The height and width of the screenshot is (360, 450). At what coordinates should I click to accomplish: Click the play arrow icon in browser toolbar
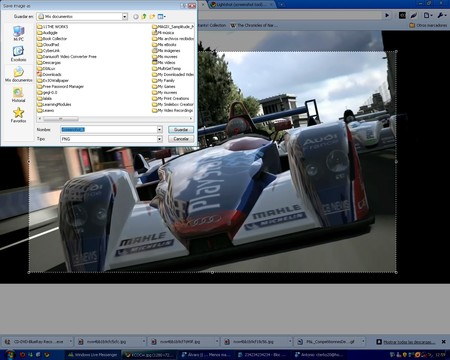click(387, 15)
